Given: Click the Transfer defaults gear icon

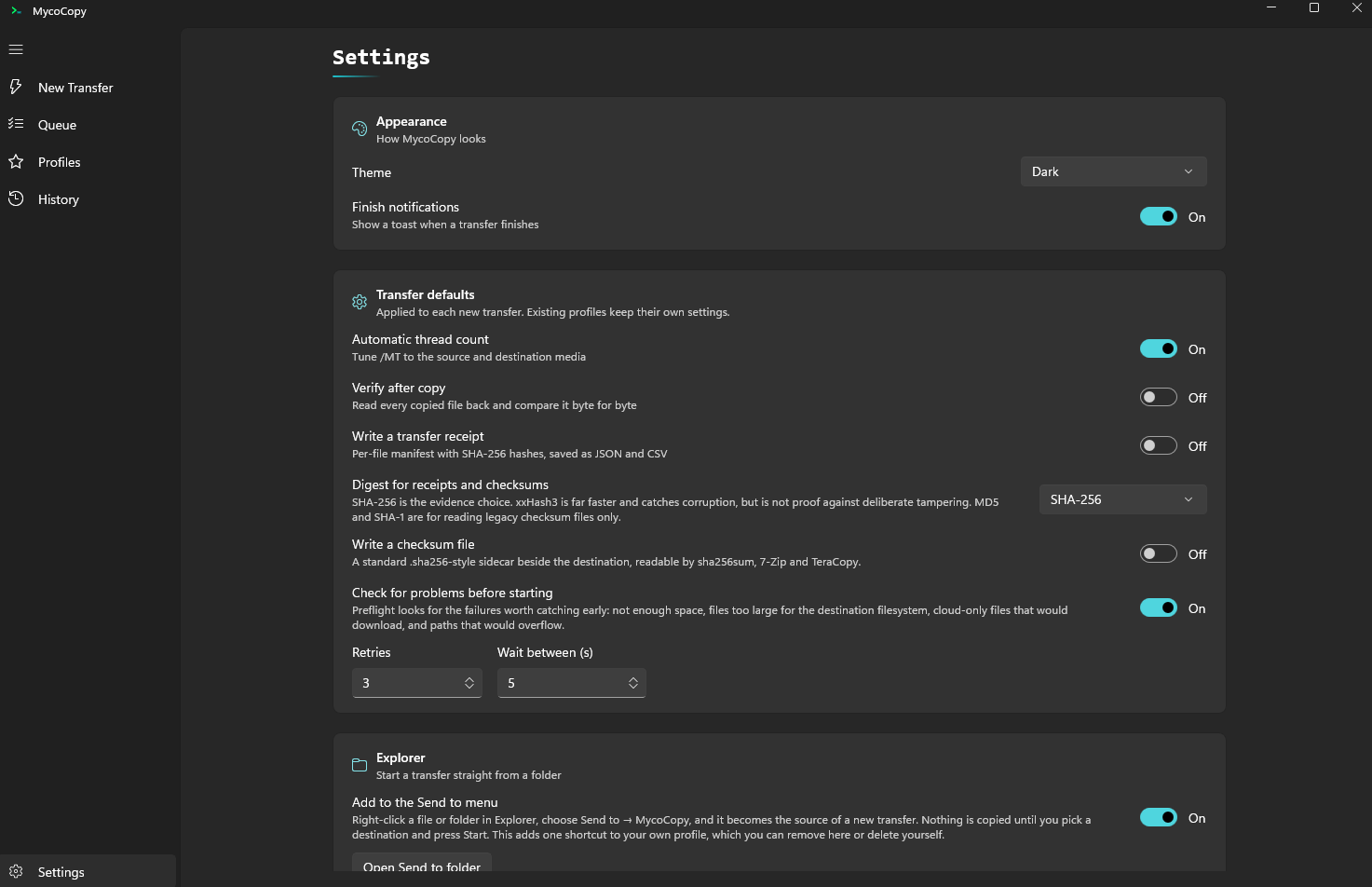Looking at the screenshot, I should point(360,302).
